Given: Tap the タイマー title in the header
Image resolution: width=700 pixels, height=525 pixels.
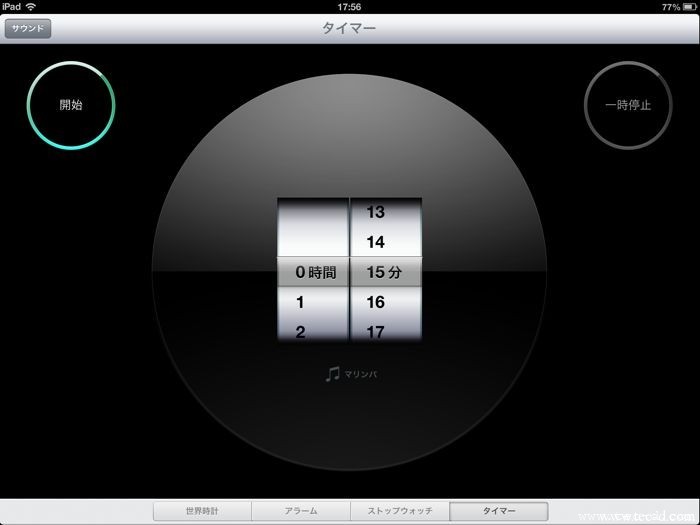Looking at the screenshot, I should pyautogui.click(x=349, y=28).
